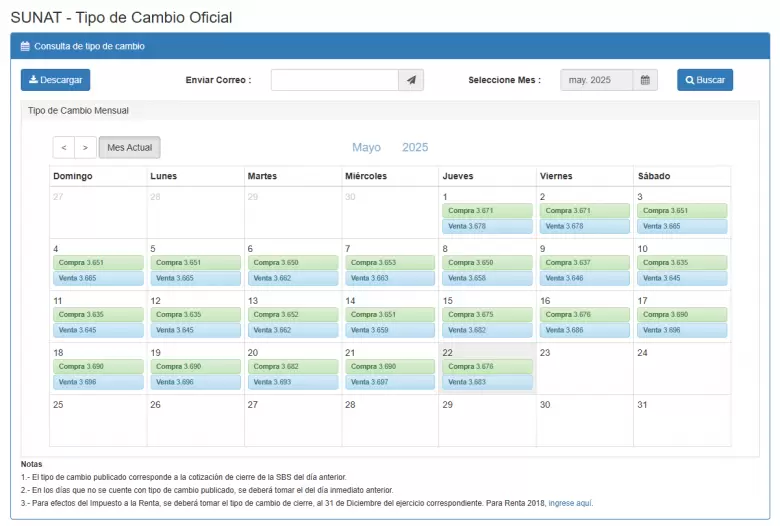780x526 pixels.
Task: Select Venta 3.678 on day 1
Action: pos(487,226)
